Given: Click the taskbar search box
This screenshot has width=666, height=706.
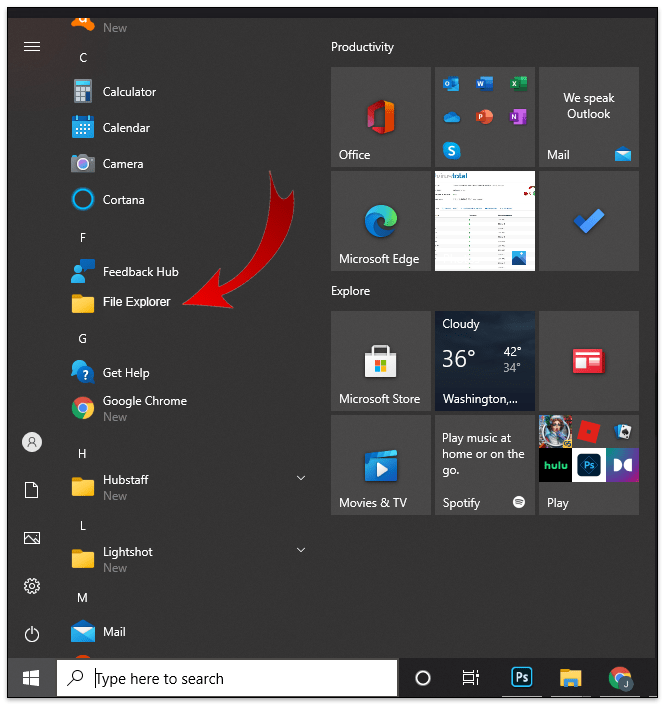Looking at the screenshot, I should point(227,678).
